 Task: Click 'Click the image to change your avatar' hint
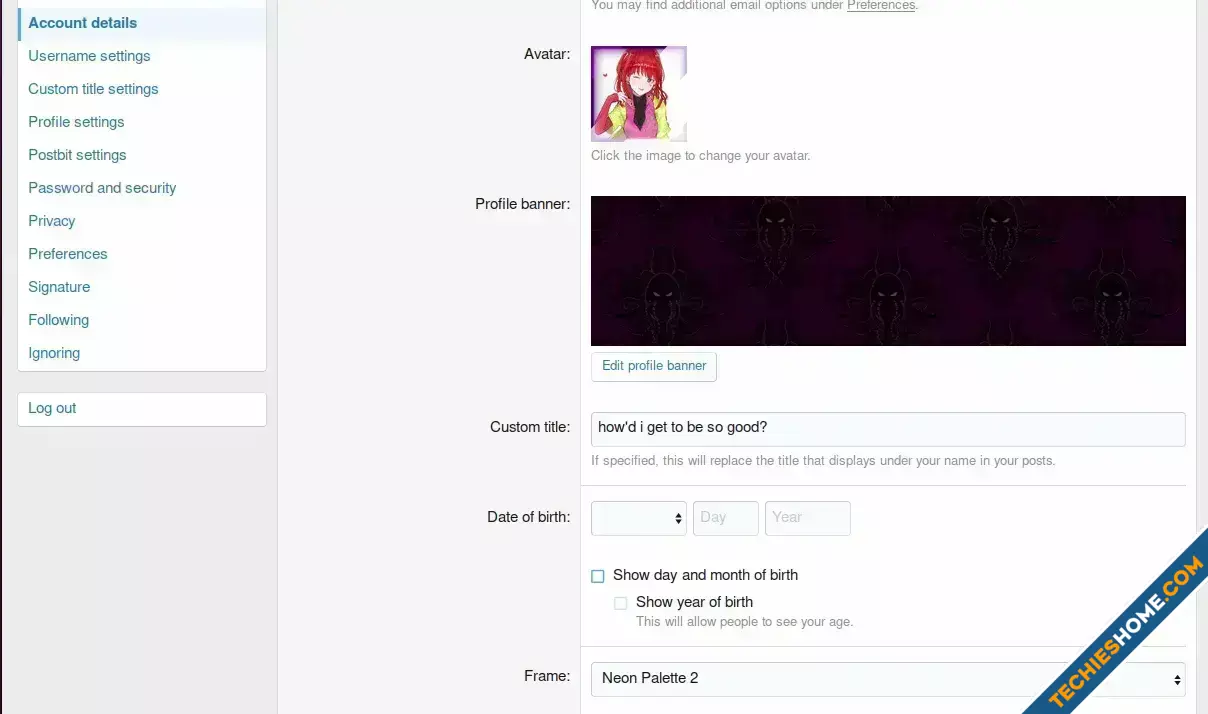coord(701,156)
